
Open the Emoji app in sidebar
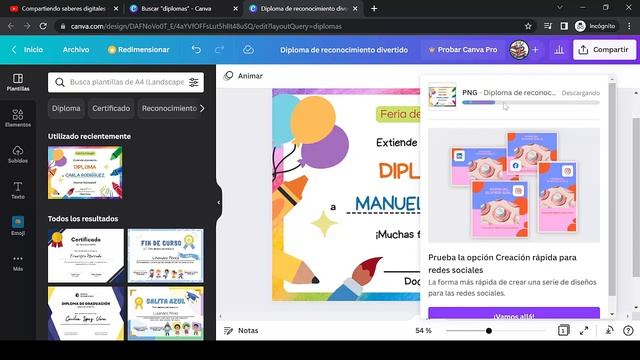point(18,226)
